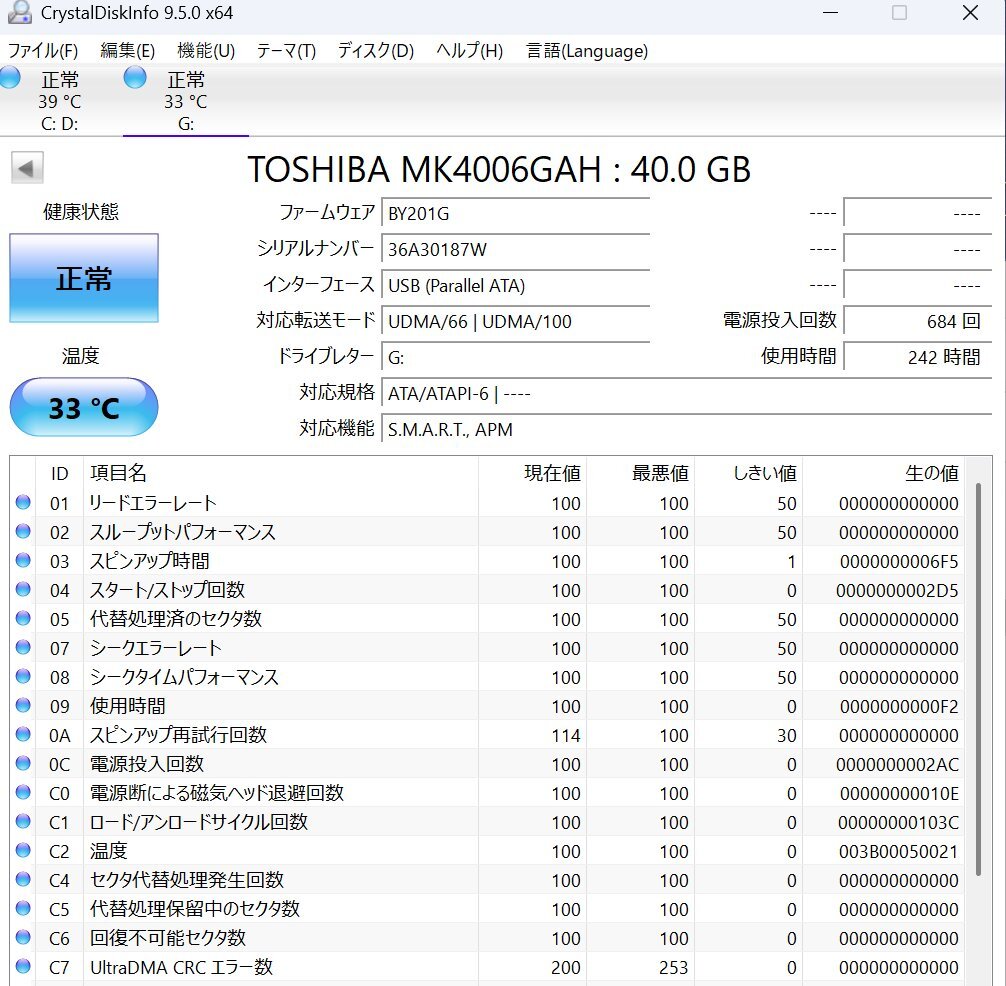Click raw value 00000000010E
The height and width of the screenshot is (986, 1006).
[899, 794]
